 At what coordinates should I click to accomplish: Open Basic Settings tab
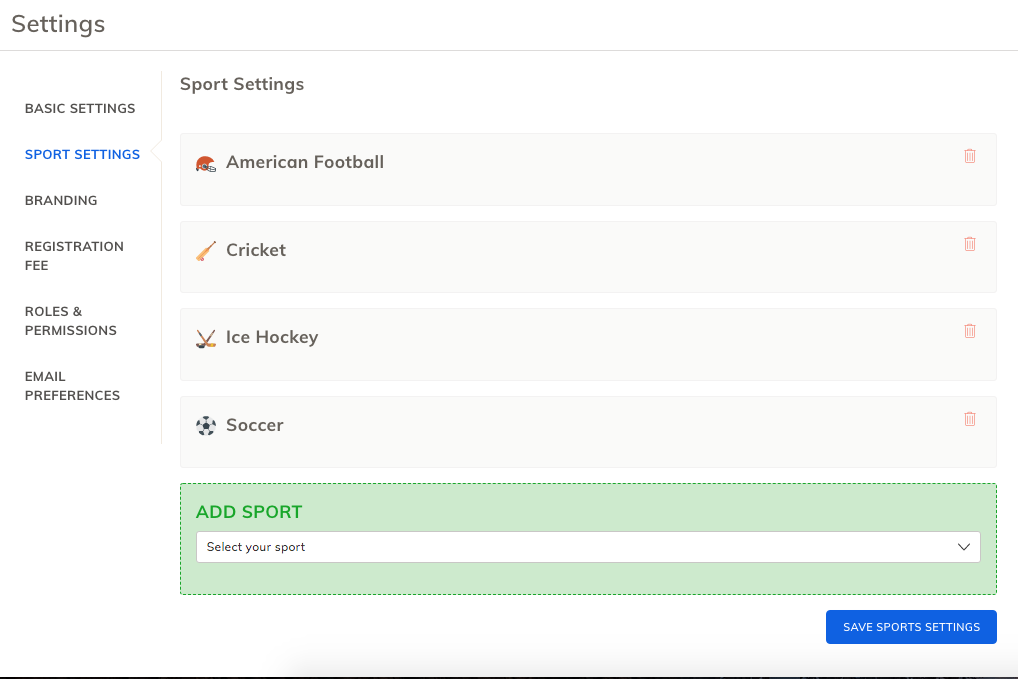[x=80, y=108]
